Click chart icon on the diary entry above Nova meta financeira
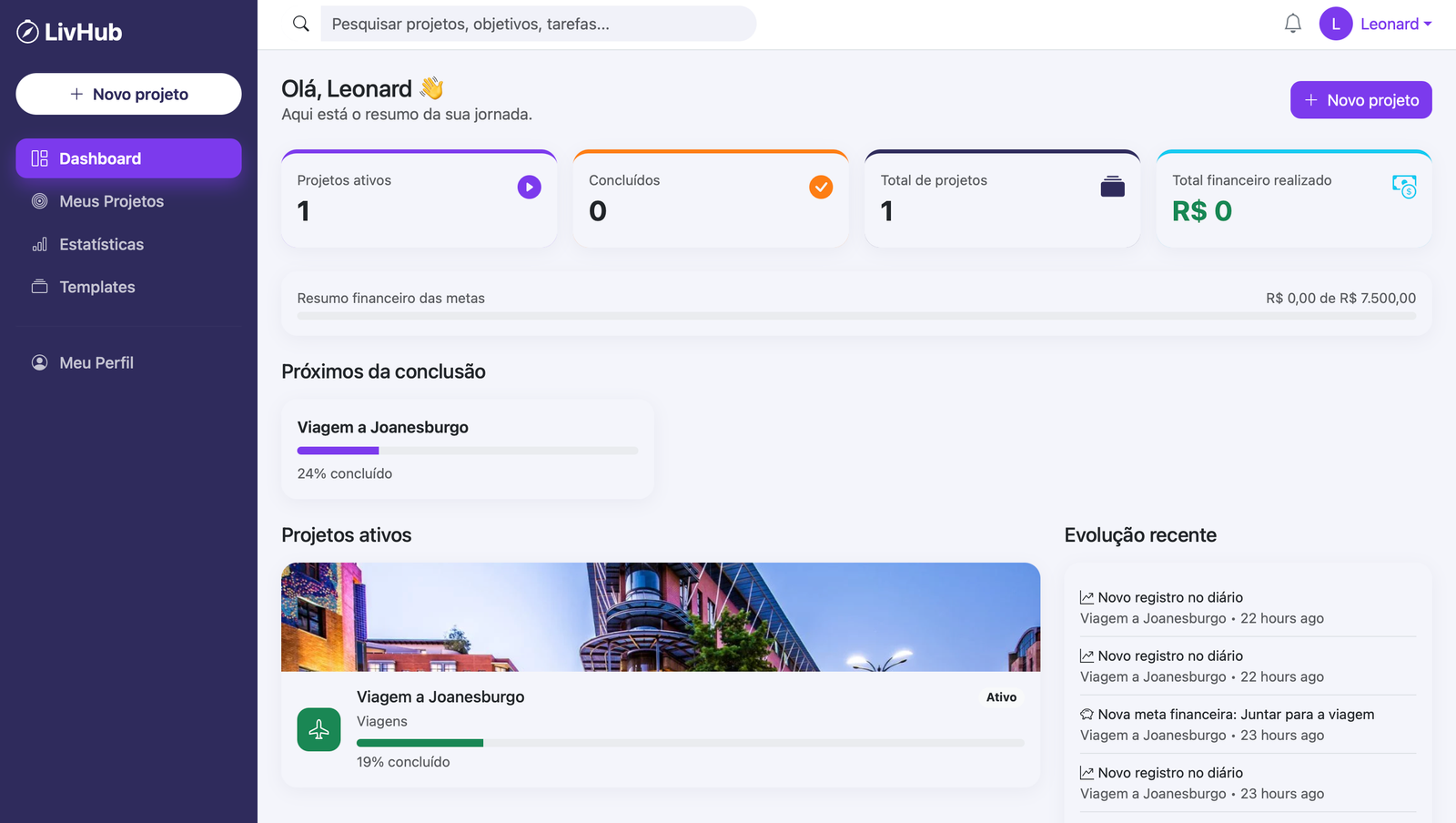 (1087, 656)
